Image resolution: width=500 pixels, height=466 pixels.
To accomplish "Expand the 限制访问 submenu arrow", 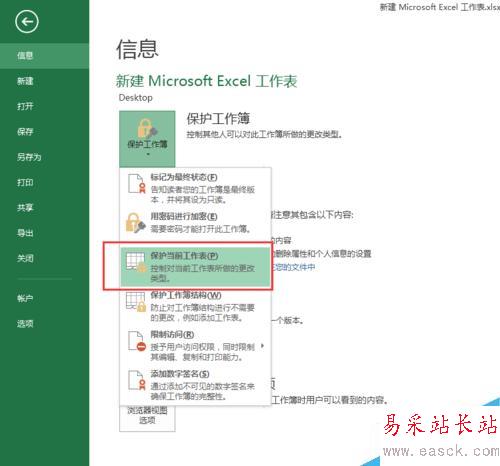I will (x=263, y=346).
